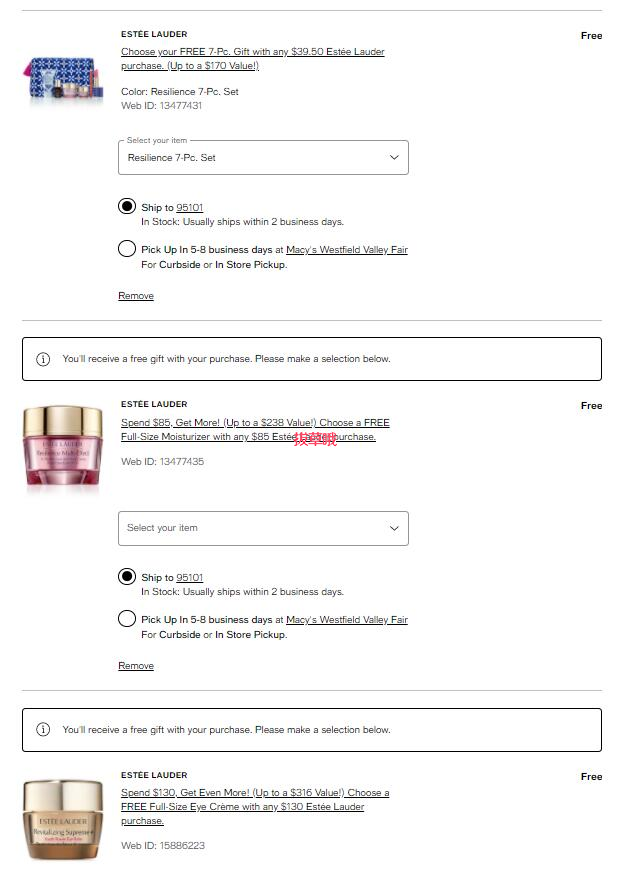Image resolution: width=630 pixels, height=878 pixels.
Task: Select Ship to 95101 for free moisturizer
Action: [127, 576]
